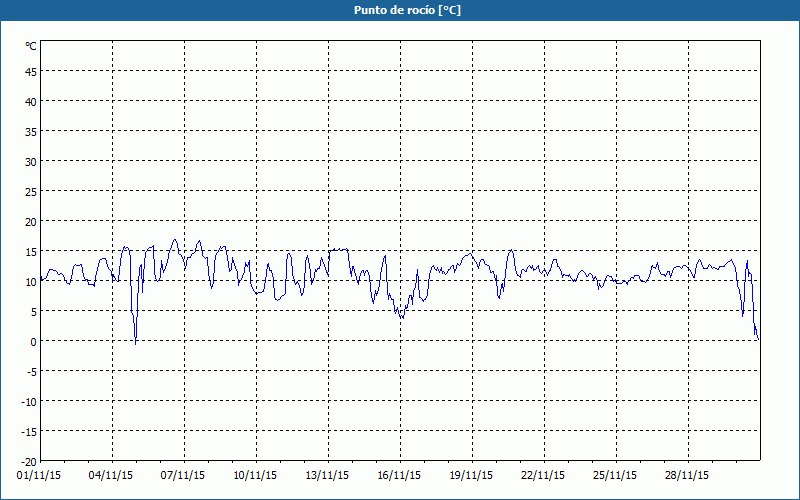Click the y-axis label 20
This screenshot has width=800, height=500.
click(x=31, y=222)
